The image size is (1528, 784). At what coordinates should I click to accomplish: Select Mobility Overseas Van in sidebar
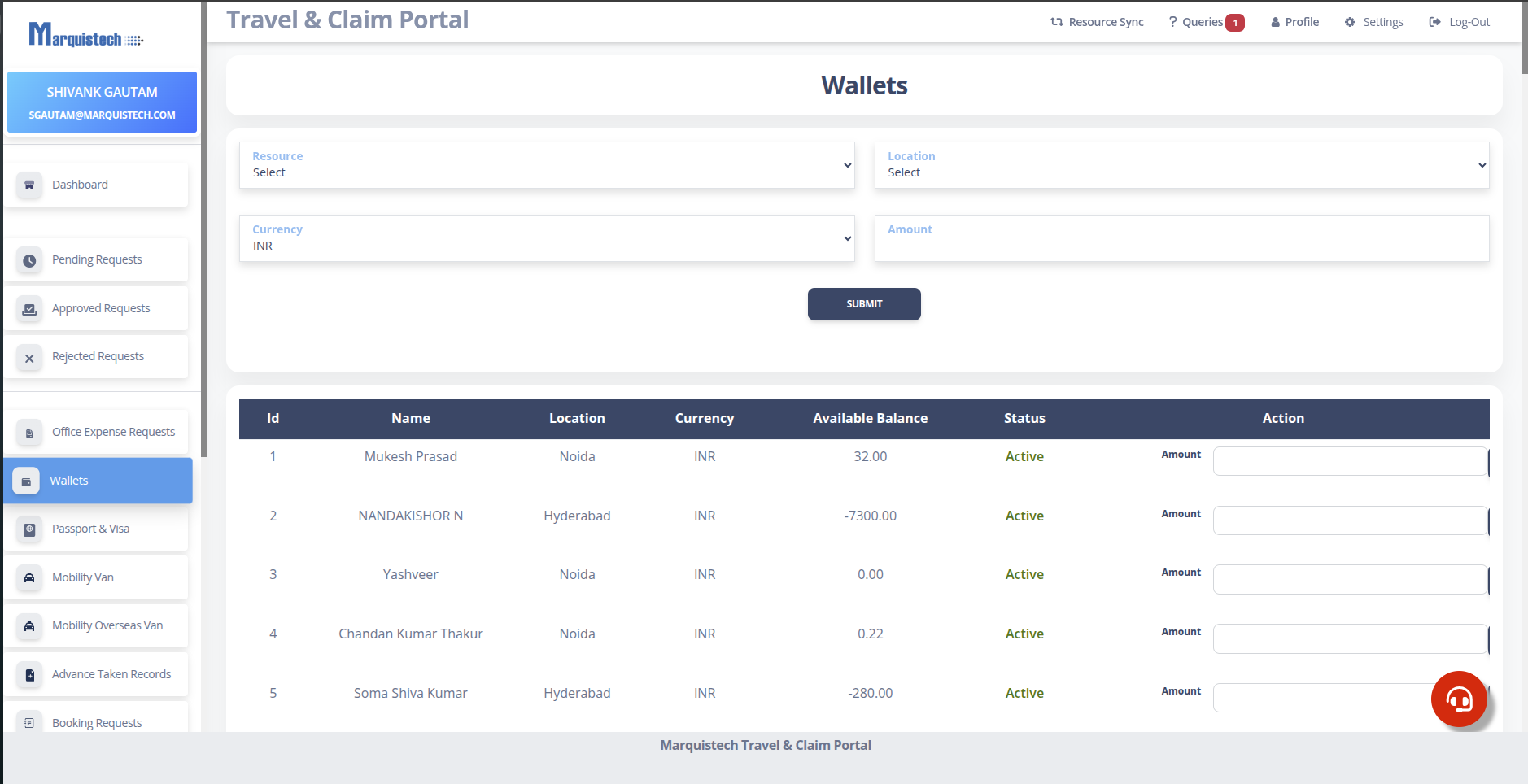pos(107,625)
